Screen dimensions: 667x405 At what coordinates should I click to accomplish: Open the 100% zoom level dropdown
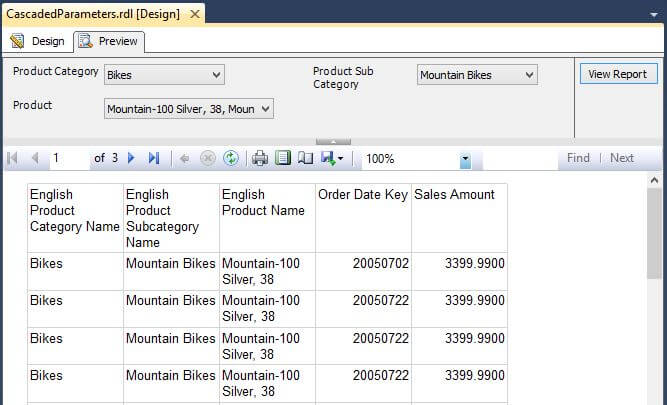pos(465,159)
